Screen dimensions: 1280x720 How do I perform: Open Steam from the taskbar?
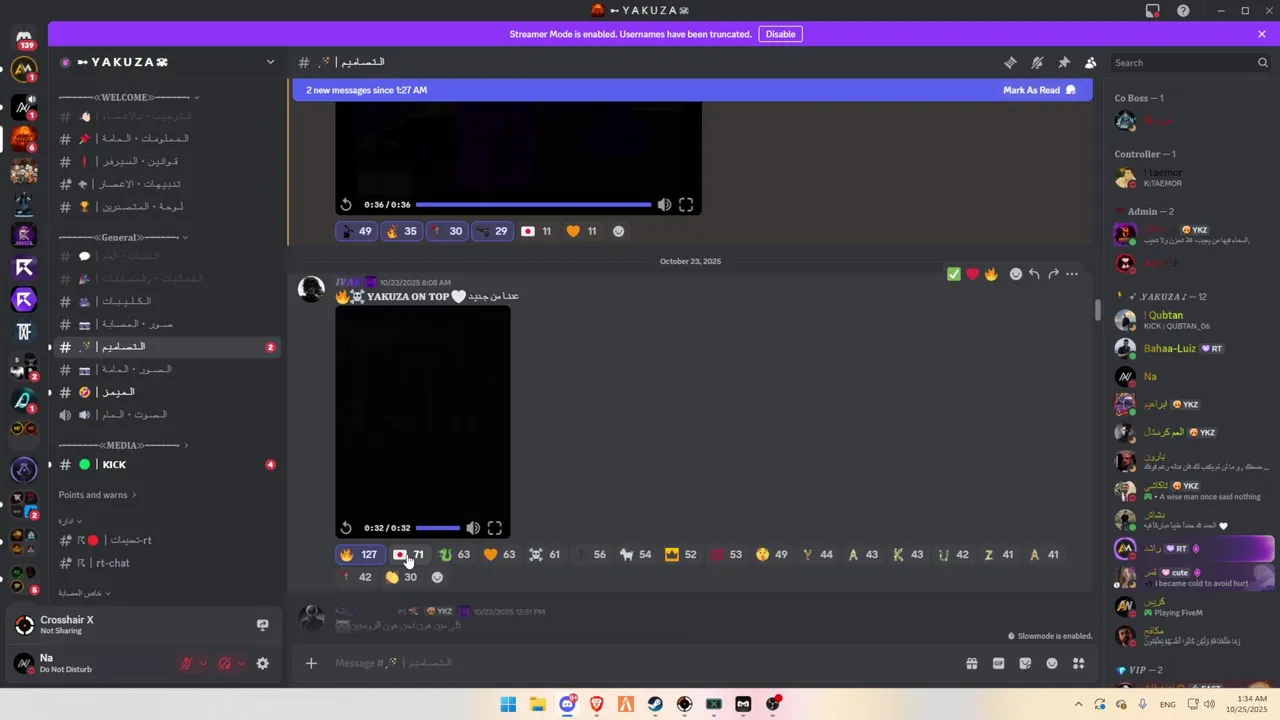tap(655, 704)
